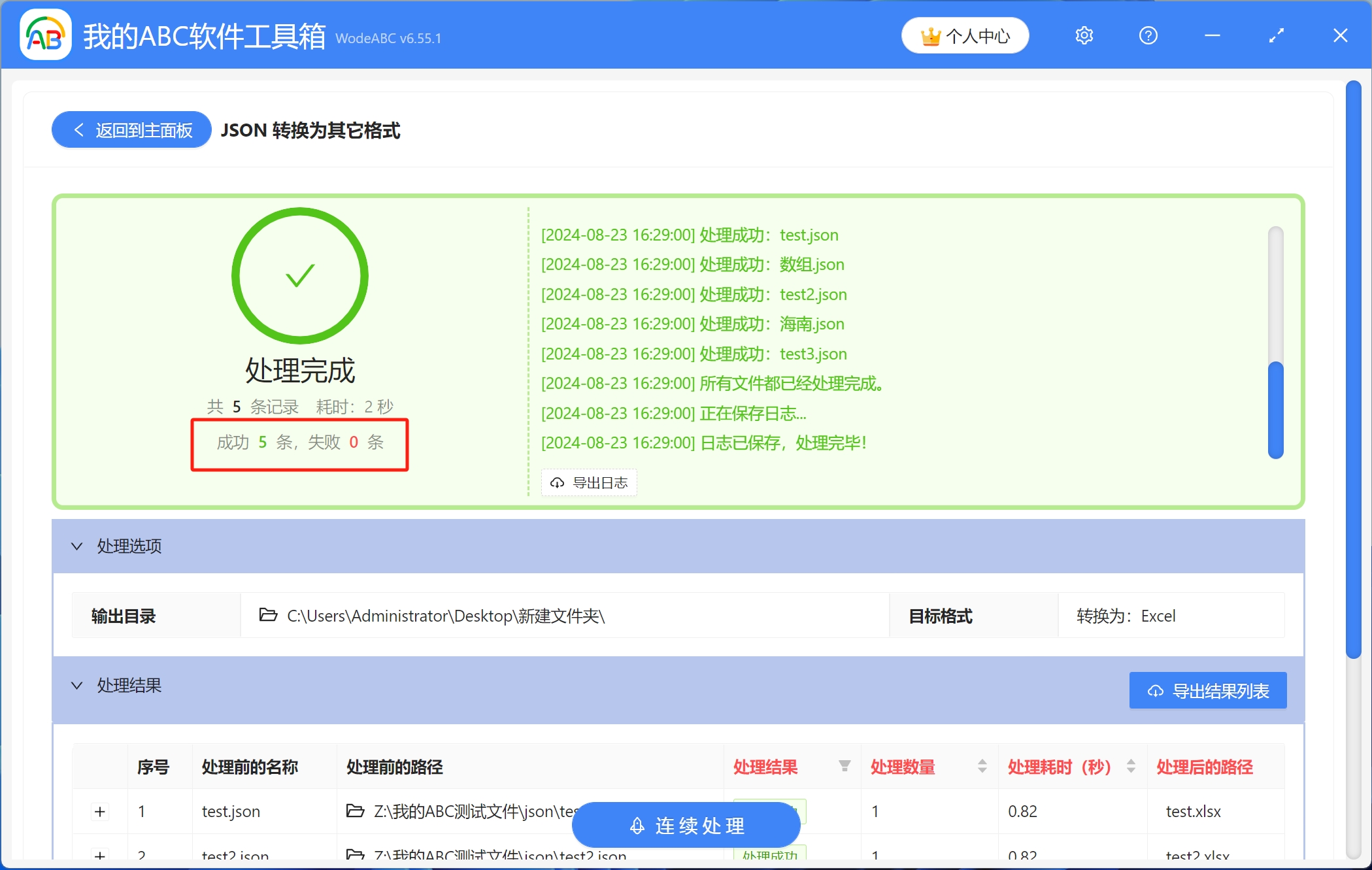Return to main panel via 返回到主面板

coord(130,129)
